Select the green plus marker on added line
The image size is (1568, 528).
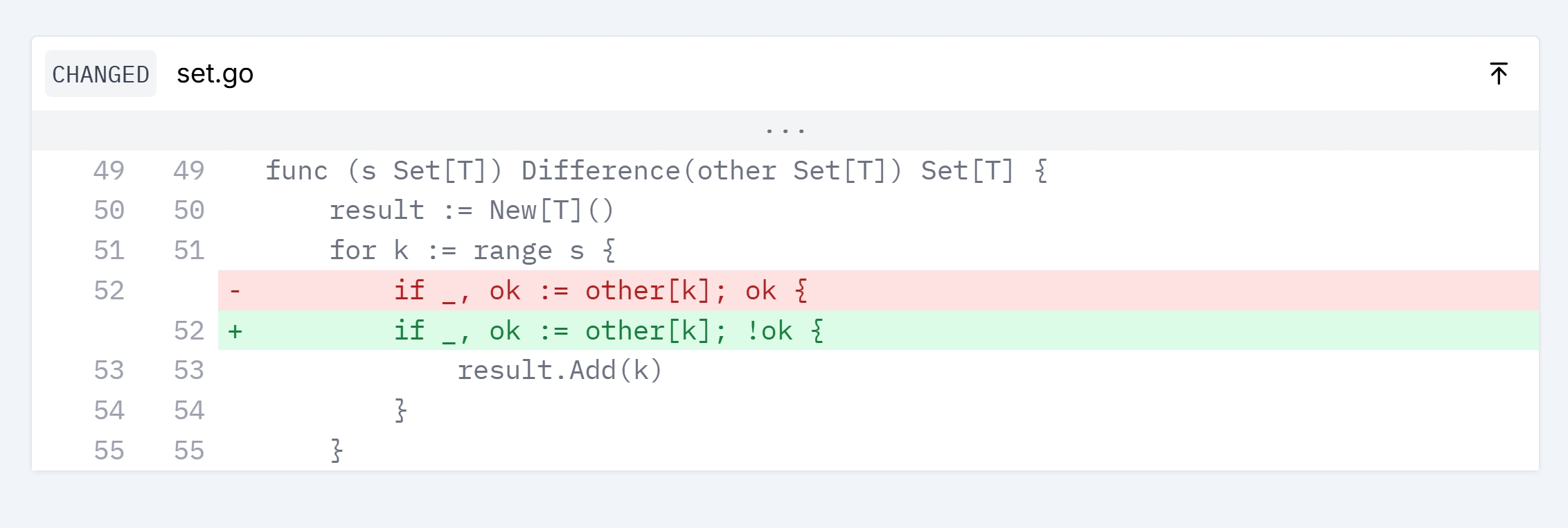pos(235,331)
